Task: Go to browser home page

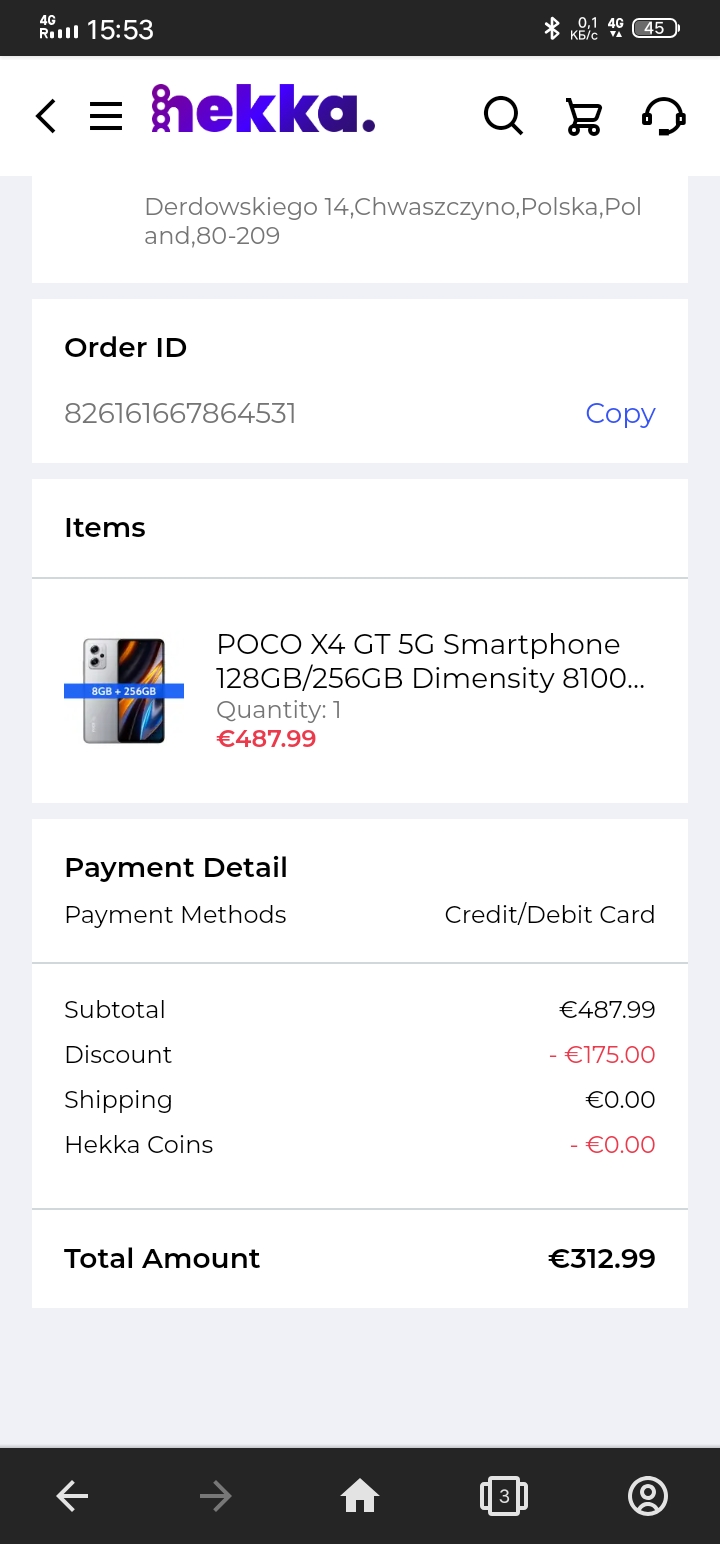Action: [360, 1496]
